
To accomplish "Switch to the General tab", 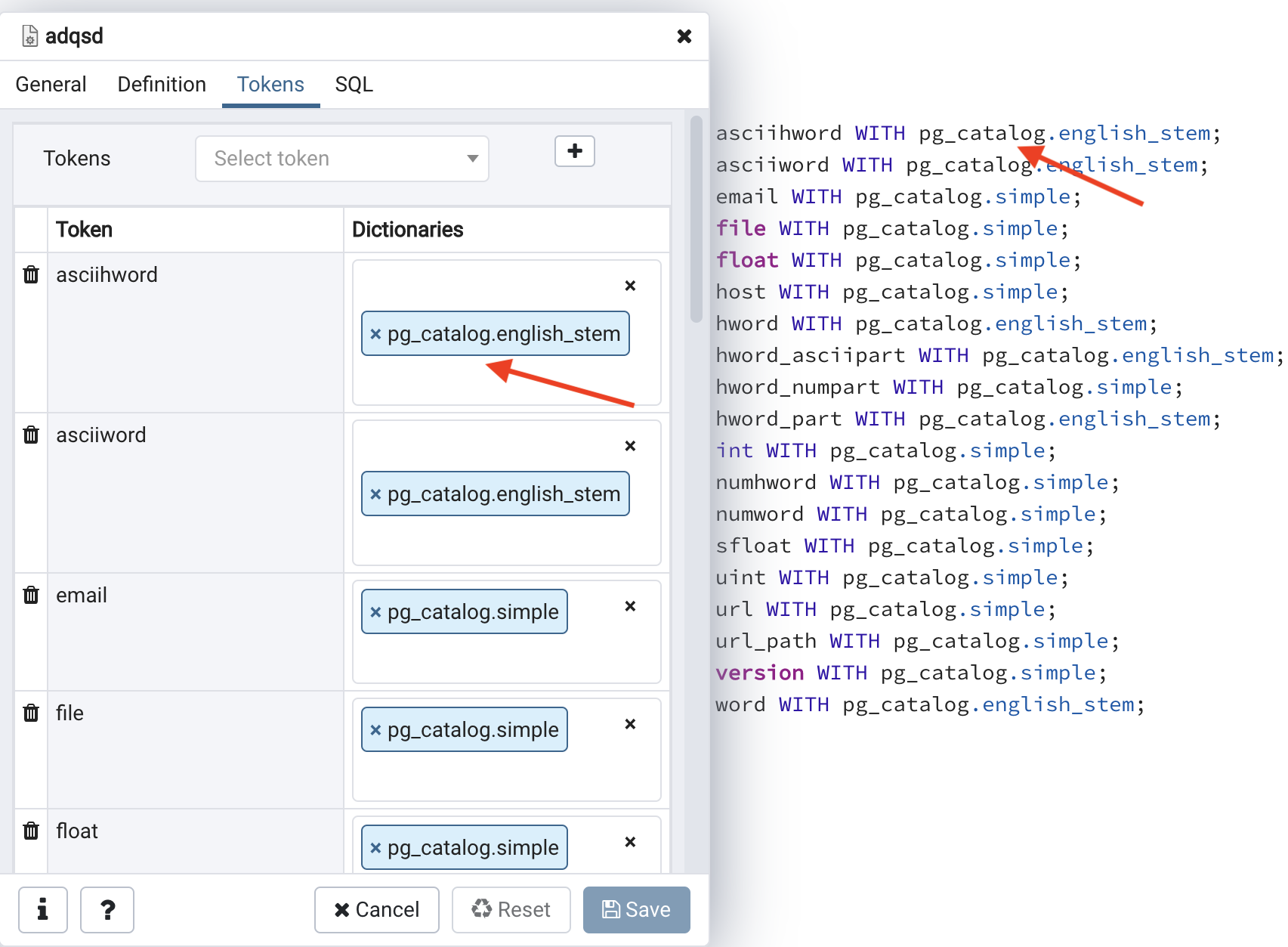I will click(x=51, y=85).
